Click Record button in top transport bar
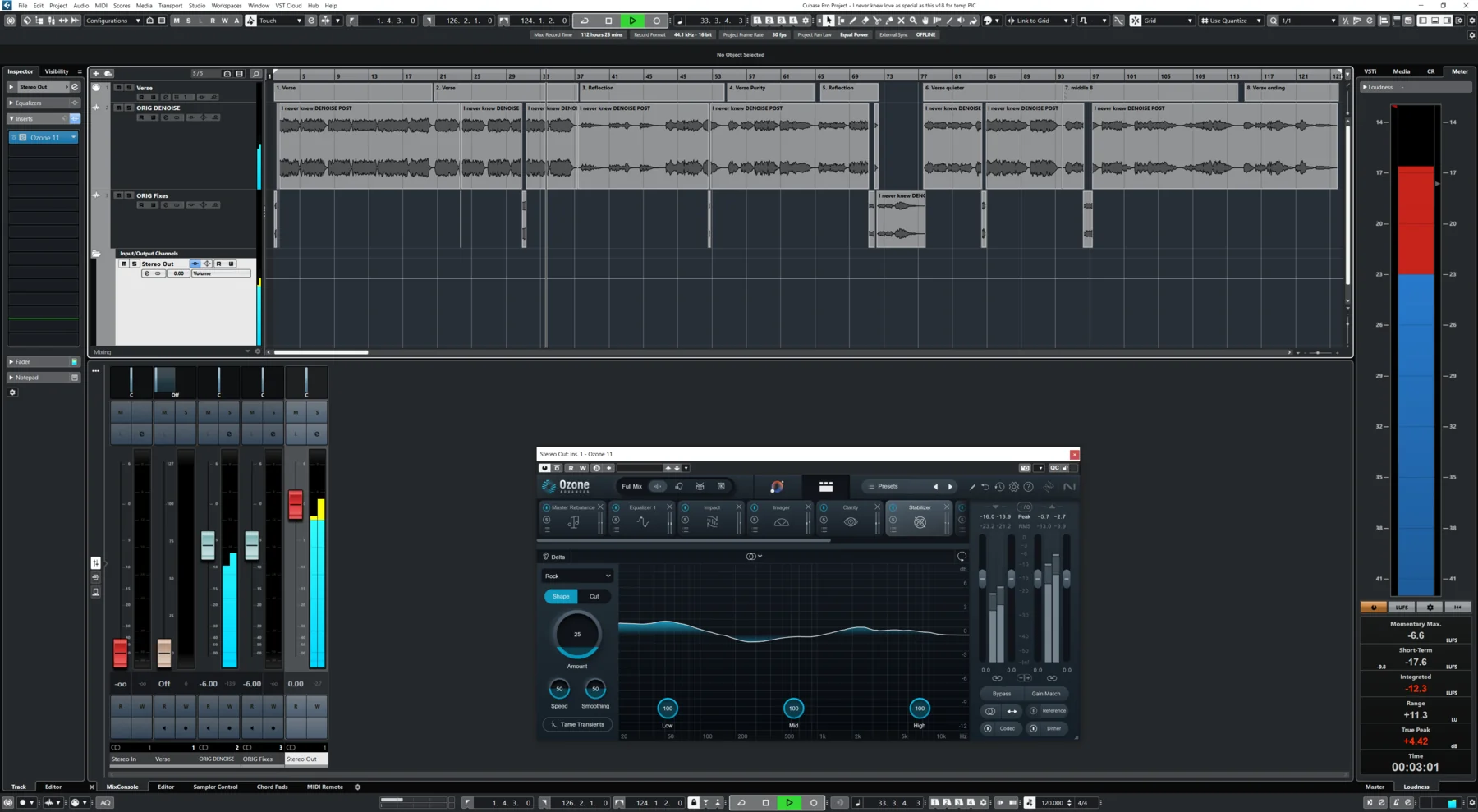This screenshot has width=1478, height=812. [x=656, y=21]
